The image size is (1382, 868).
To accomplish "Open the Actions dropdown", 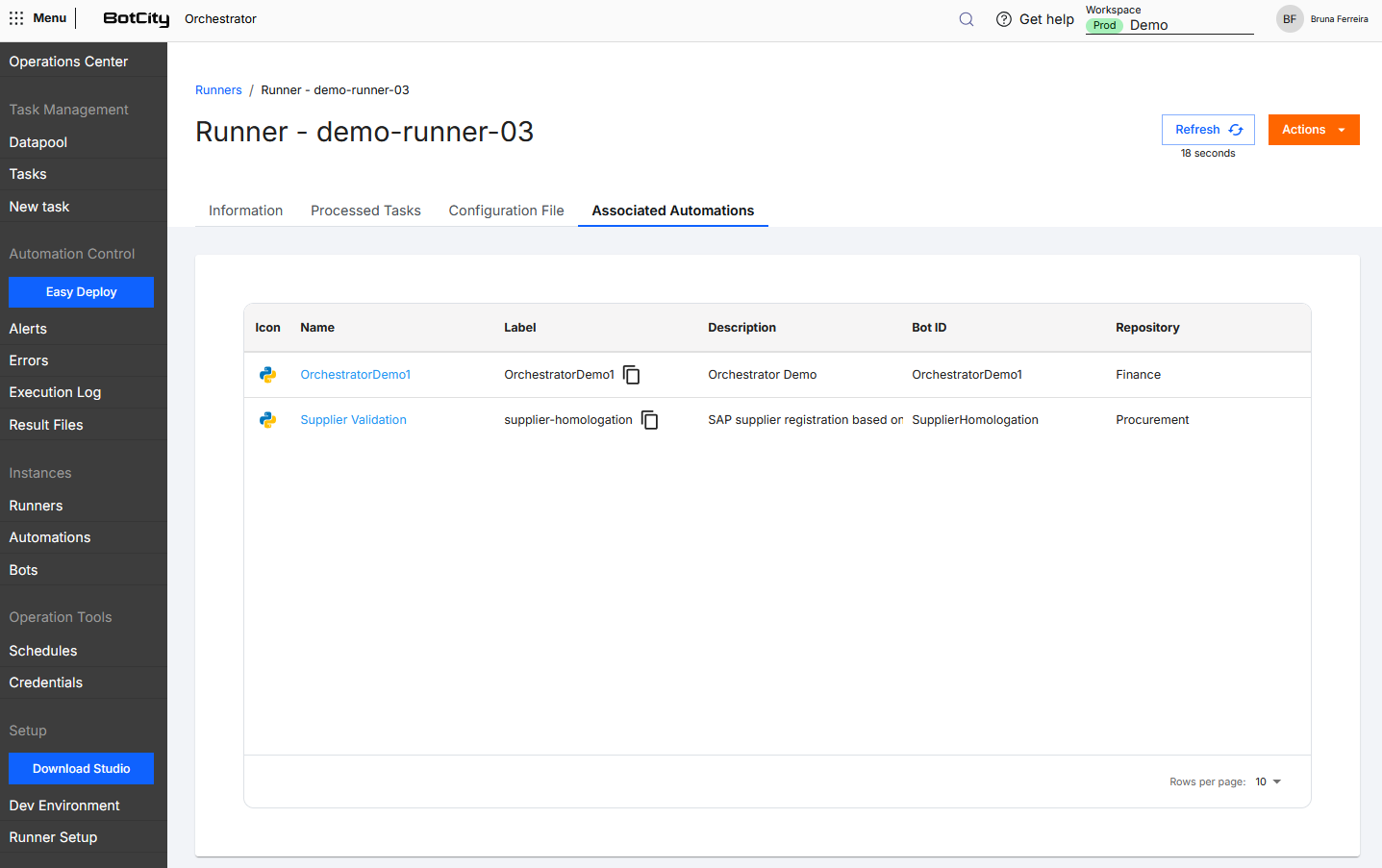I will tap(1314, 130).
